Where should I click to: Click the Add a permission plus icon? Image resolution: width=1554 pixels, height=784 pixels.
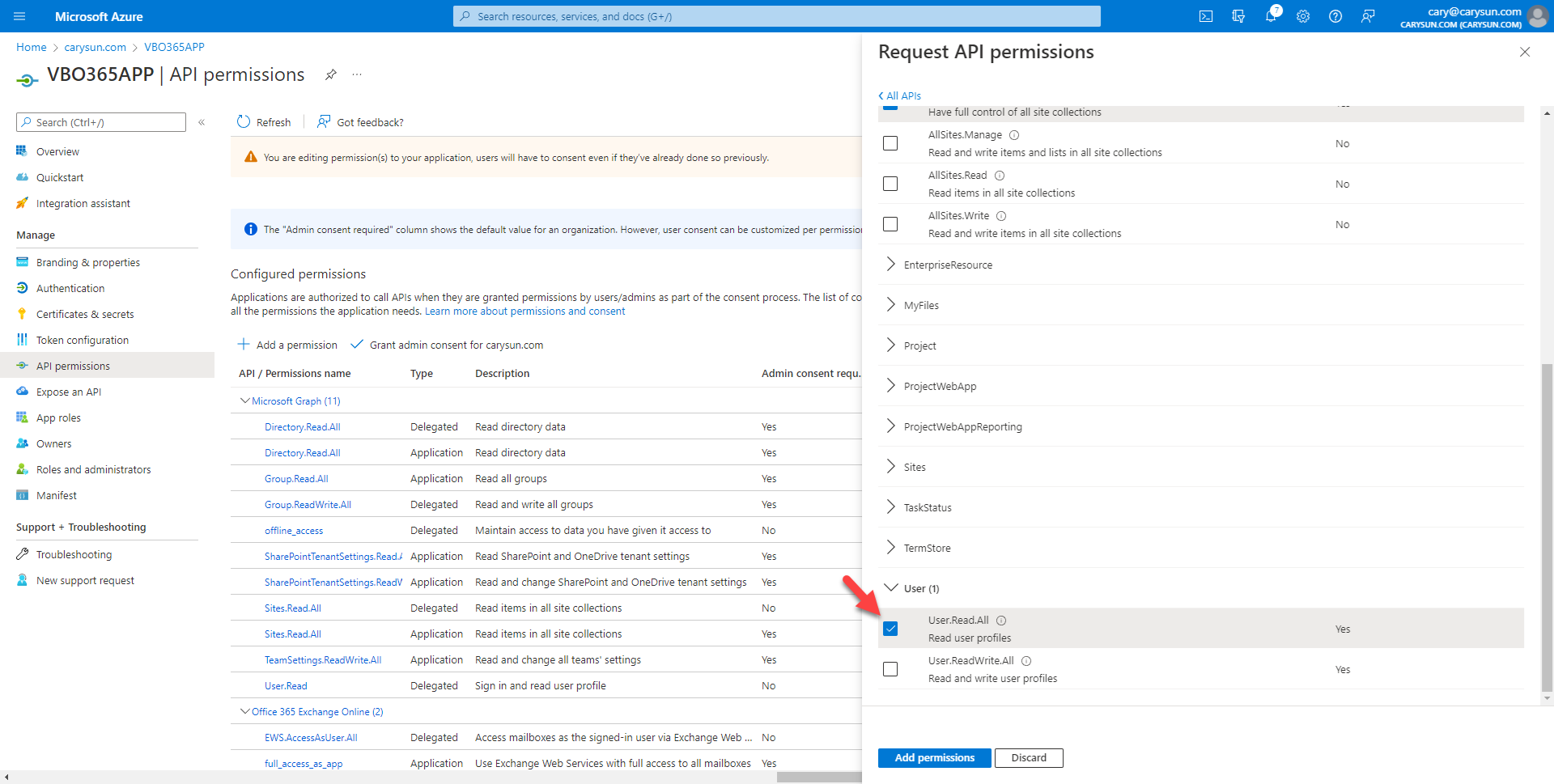point(244,345)
